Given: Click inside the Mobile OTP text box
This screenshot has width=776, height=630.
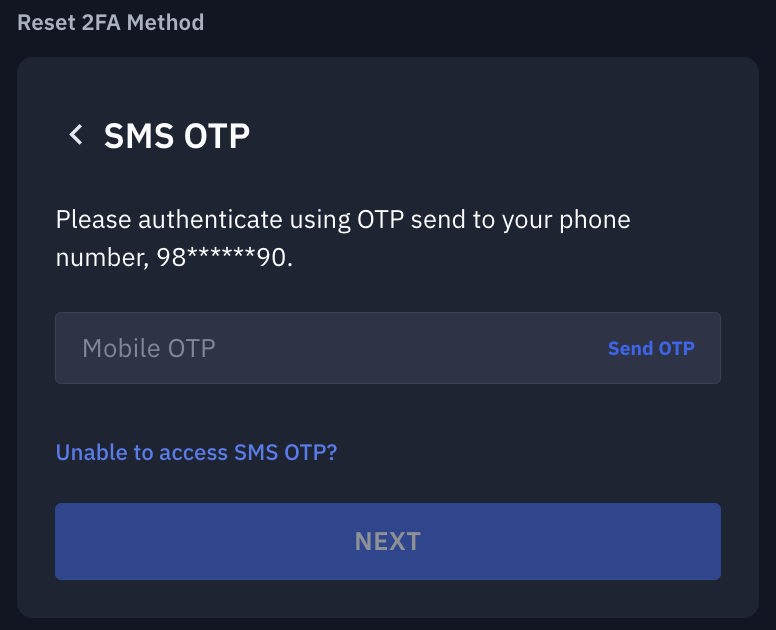Looking at the screenshot, I should pos(330,349).
